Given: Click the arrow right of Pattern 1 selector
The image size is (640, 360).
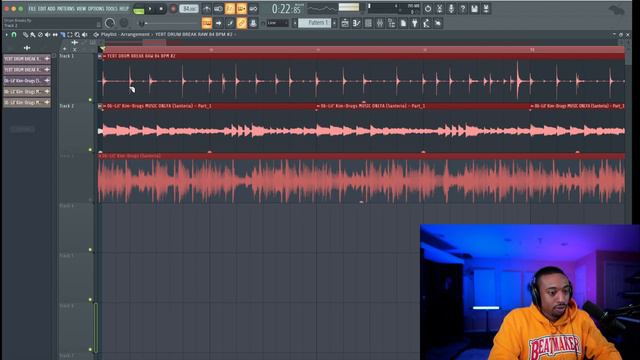Looking at the screenshot, I should coord(334,23).
